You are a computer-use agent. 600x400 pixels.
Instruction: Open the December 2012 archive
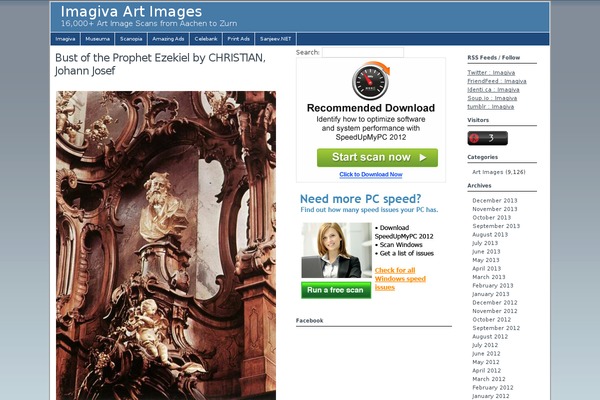tap(495, 302)
